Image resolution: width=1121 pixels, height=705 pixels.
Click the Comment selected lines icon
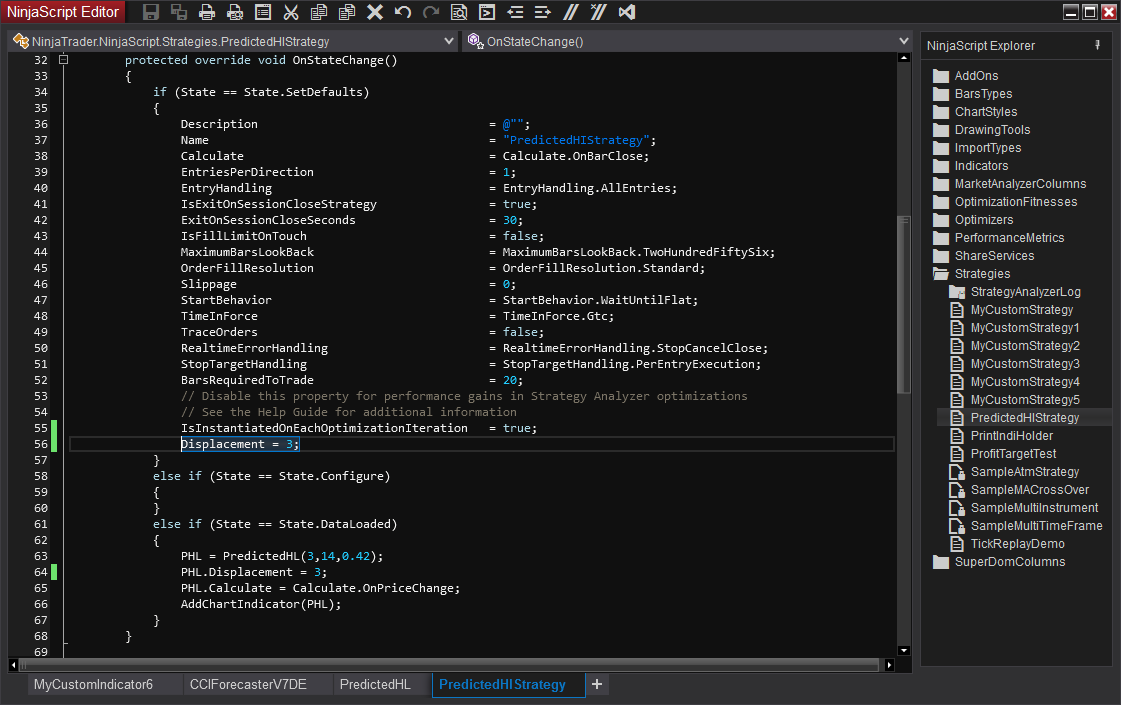[571, 12]
